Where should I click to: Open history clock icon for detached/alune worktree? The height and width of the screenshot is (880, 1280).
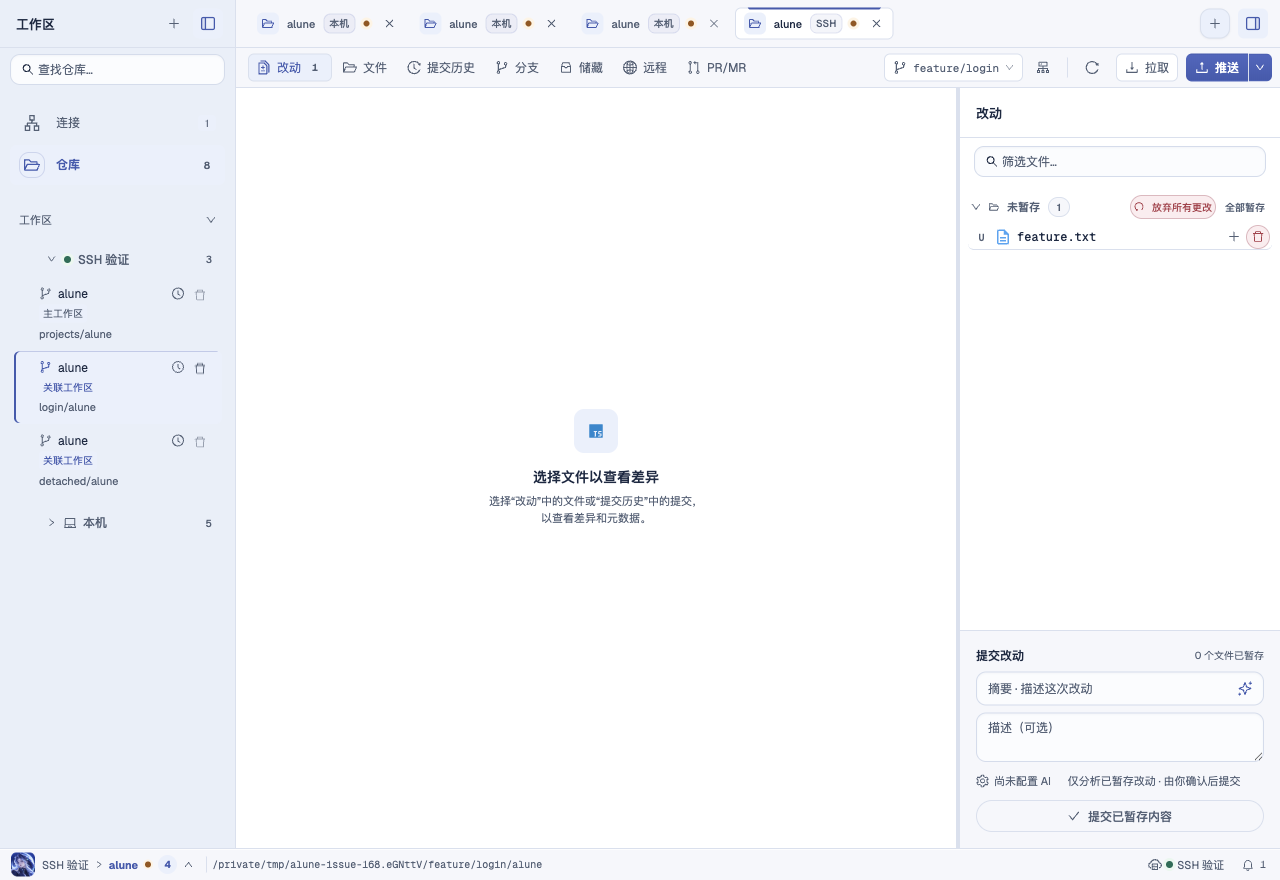click(x=178, y=441)
